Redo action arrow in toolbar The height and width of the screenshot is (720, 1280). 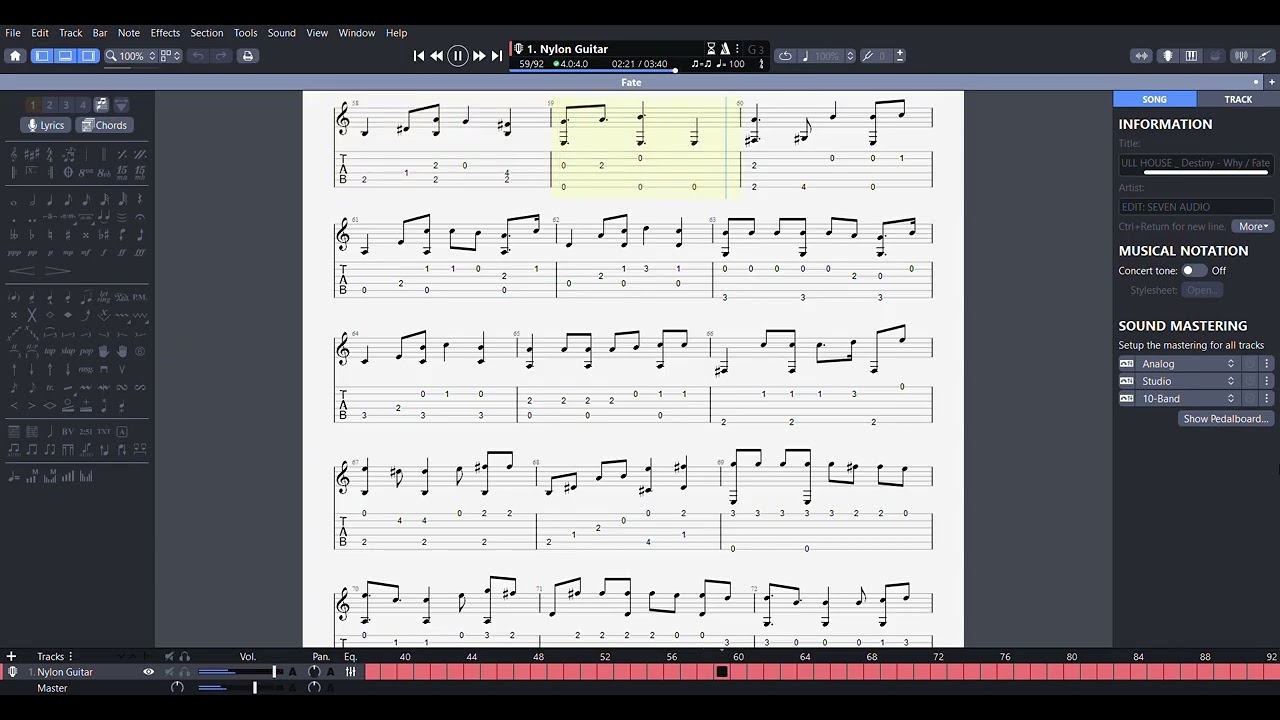pyautogui.click(x=221, y=56)
